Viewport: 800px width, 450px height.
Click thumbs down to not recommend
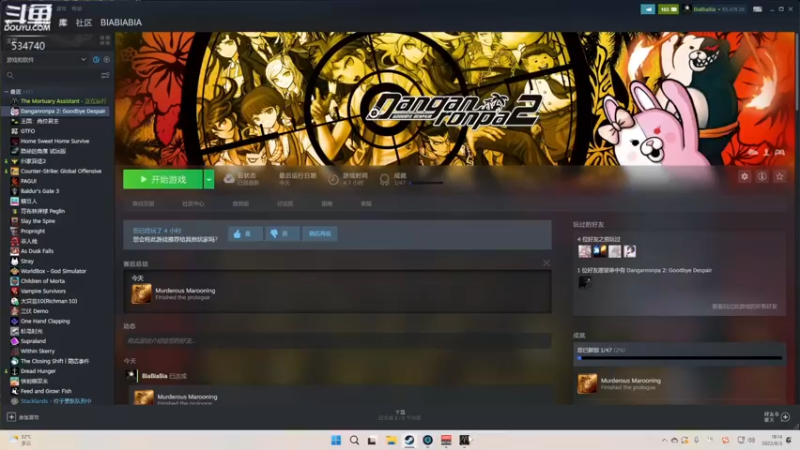282,234
